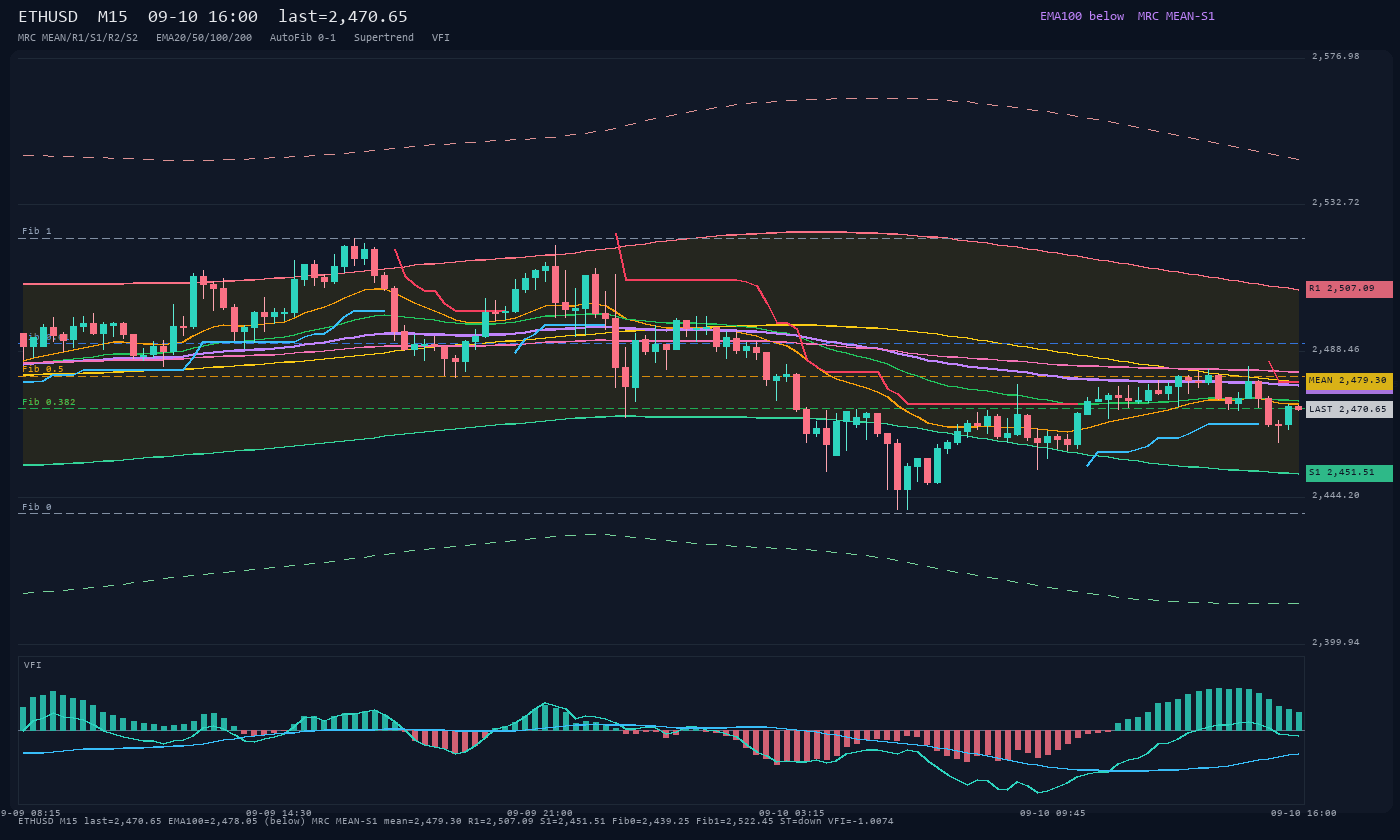Screen dimensions: 1400x840
Task: Select the 'Fib 0' level label
Action: 37,507
